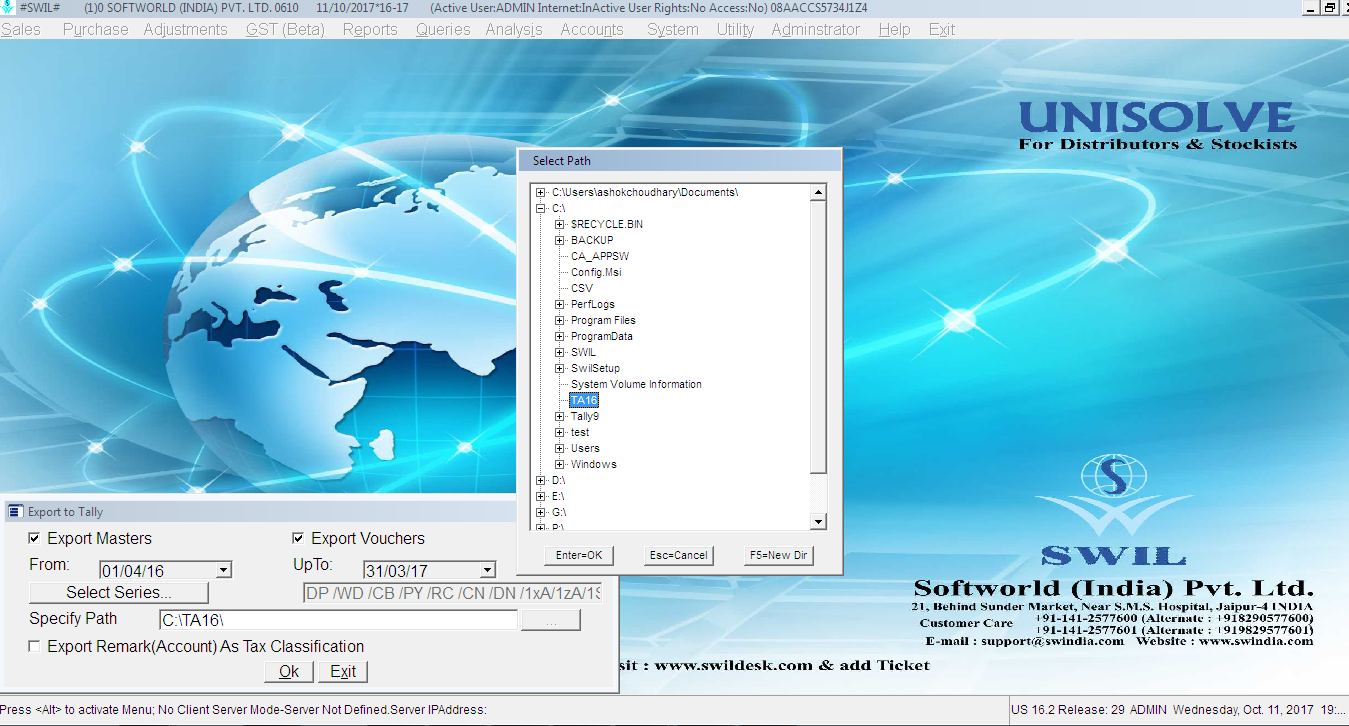Expand the D:\ drive node
Screen dimensions: 1349x726
point(541,480)
